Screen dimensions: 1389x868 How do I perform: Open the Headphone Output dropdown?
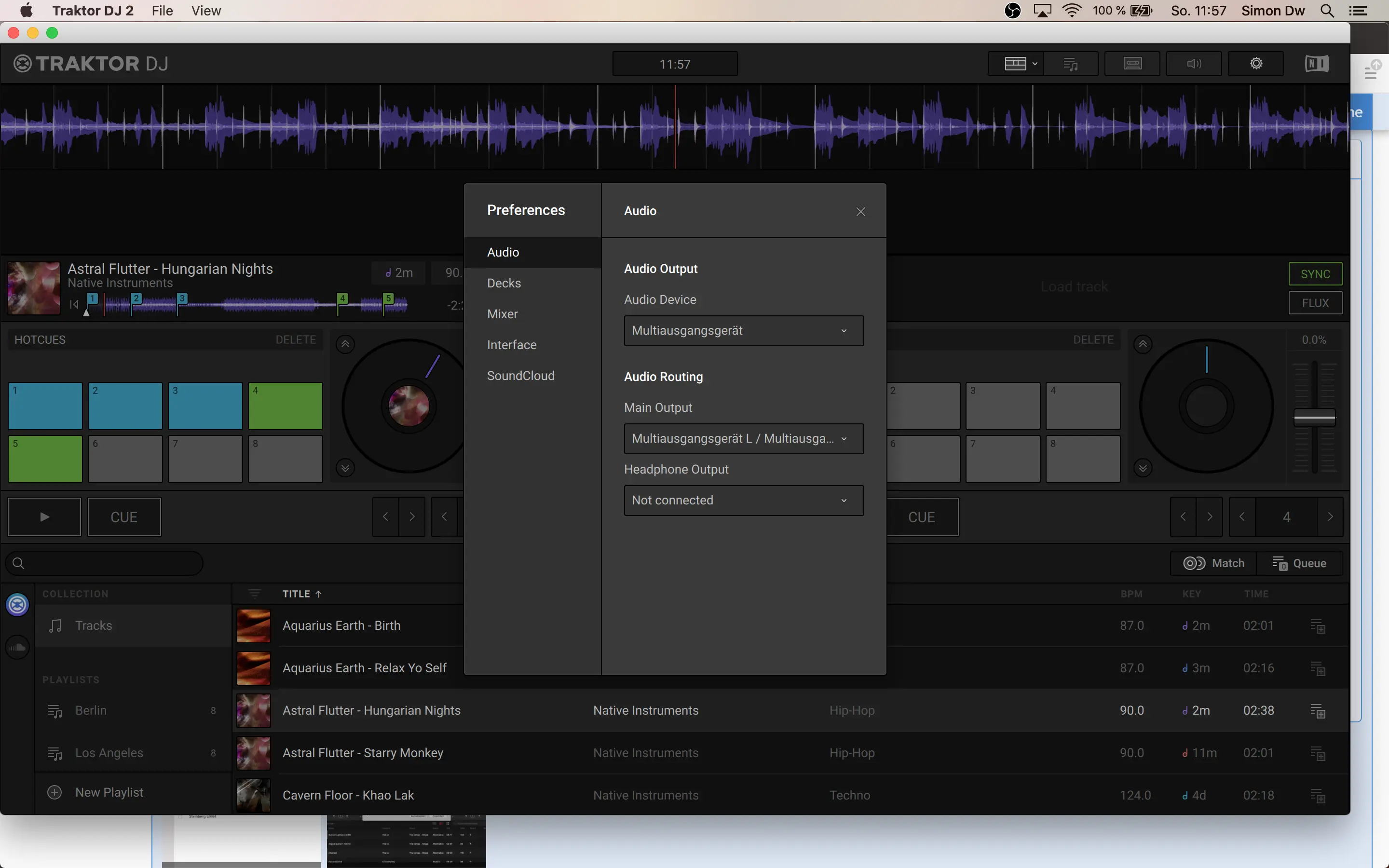[743, 501]
